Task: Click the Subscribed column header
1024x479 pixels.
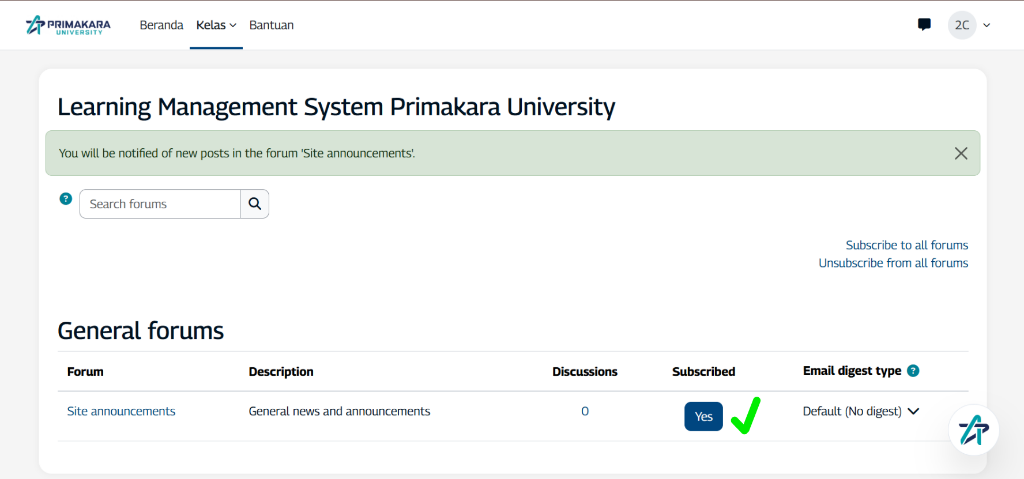Action: (703, 372)
